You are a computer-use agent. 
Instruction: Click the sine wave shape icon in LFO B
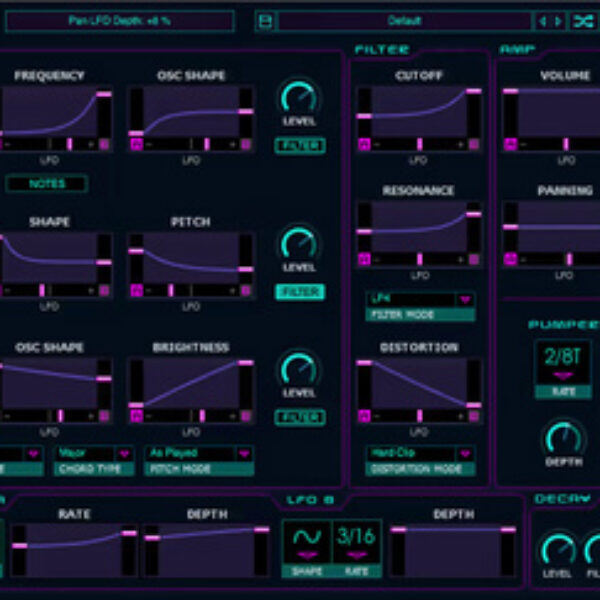coord(307,537)
